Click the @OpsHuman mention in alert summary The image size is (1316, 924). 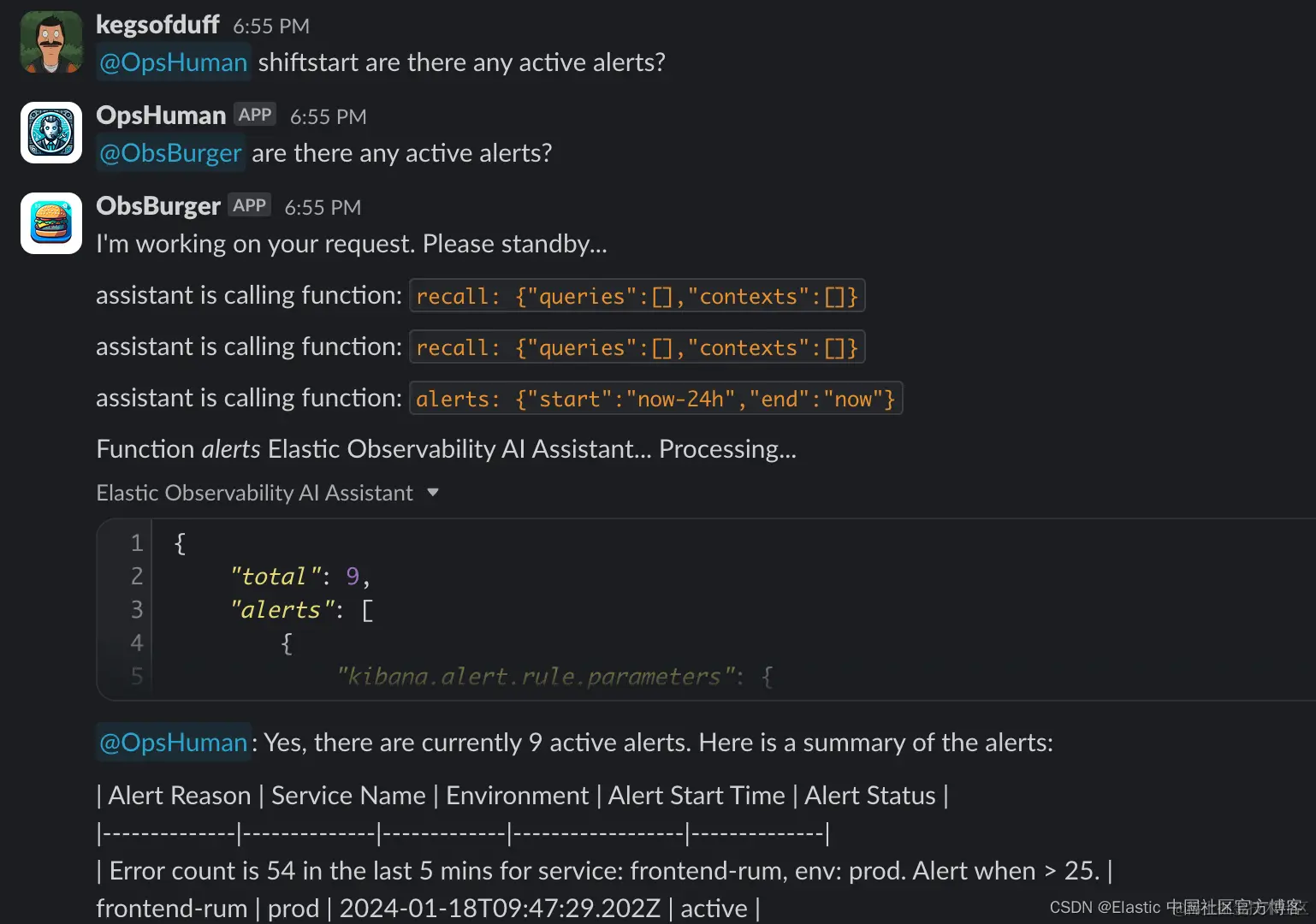(x=173, y=743)
